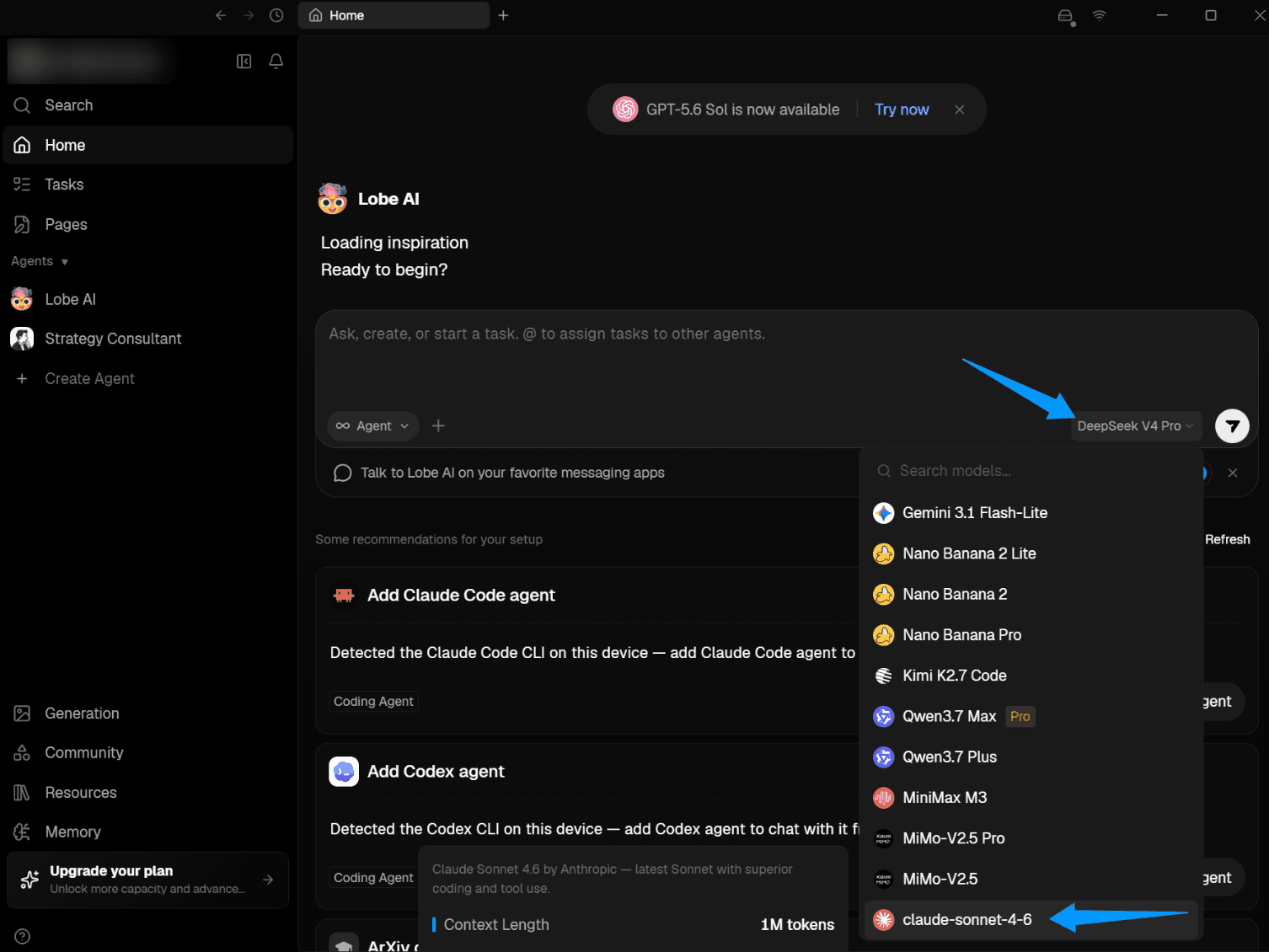Focus the Search models field

[x=1031, y=471]
